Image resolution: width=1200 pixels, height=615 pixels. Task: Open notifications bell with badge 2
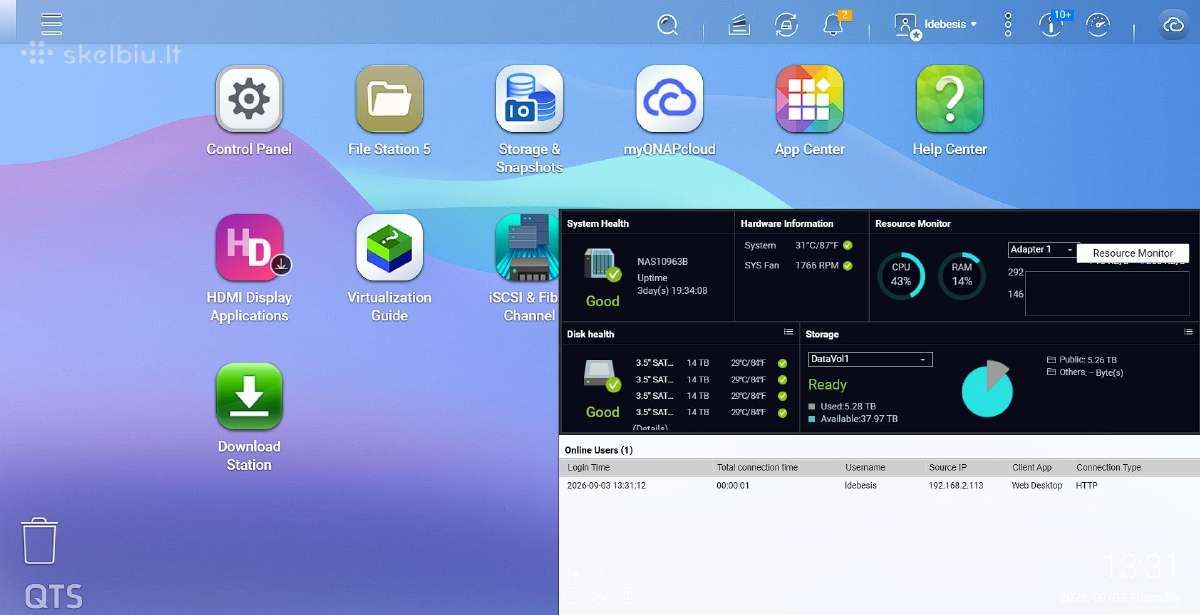(x=833, y=25)
